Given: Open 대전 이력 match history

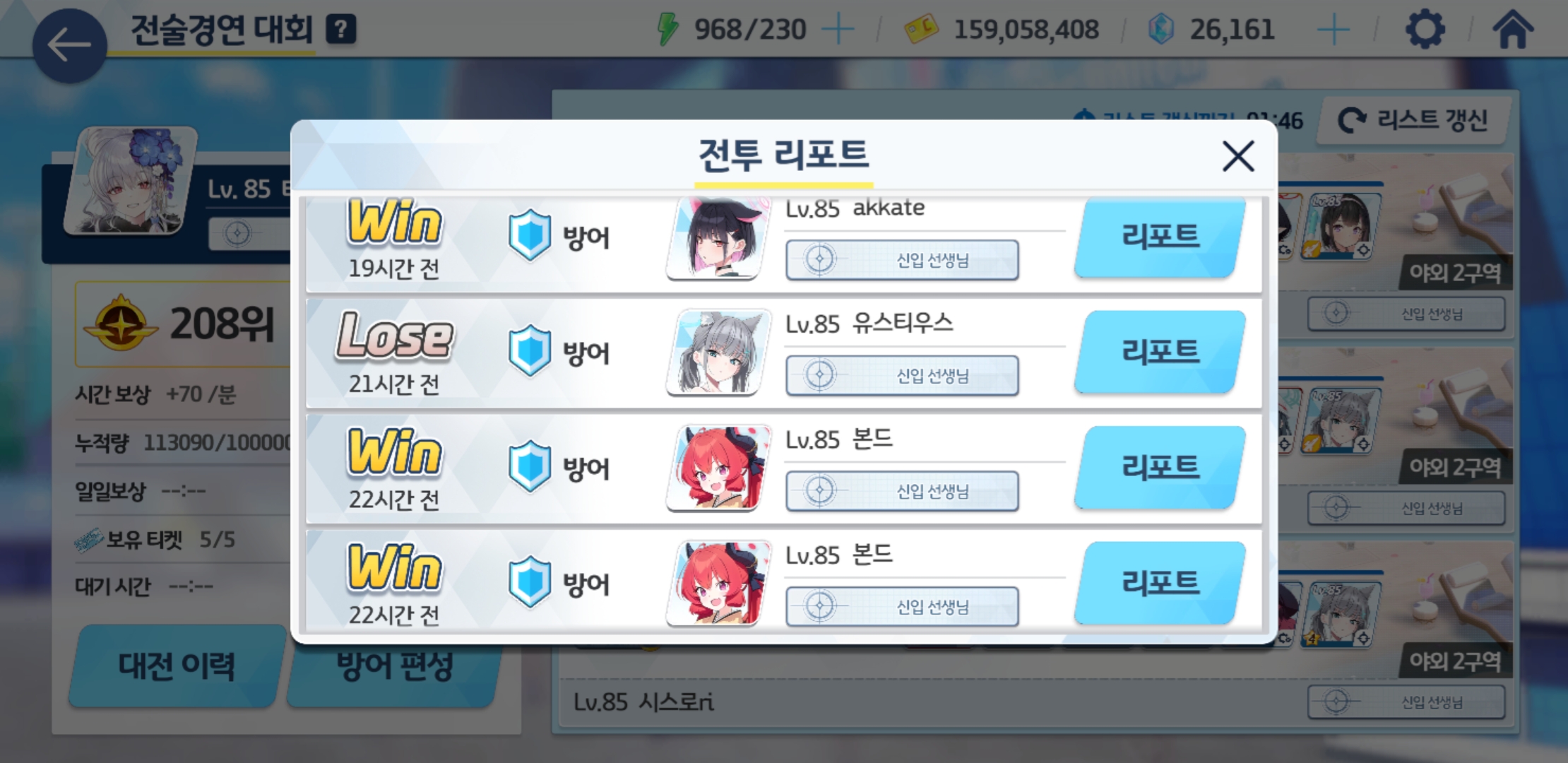Looking at the screenshot, I should click(x=177, y=666).
